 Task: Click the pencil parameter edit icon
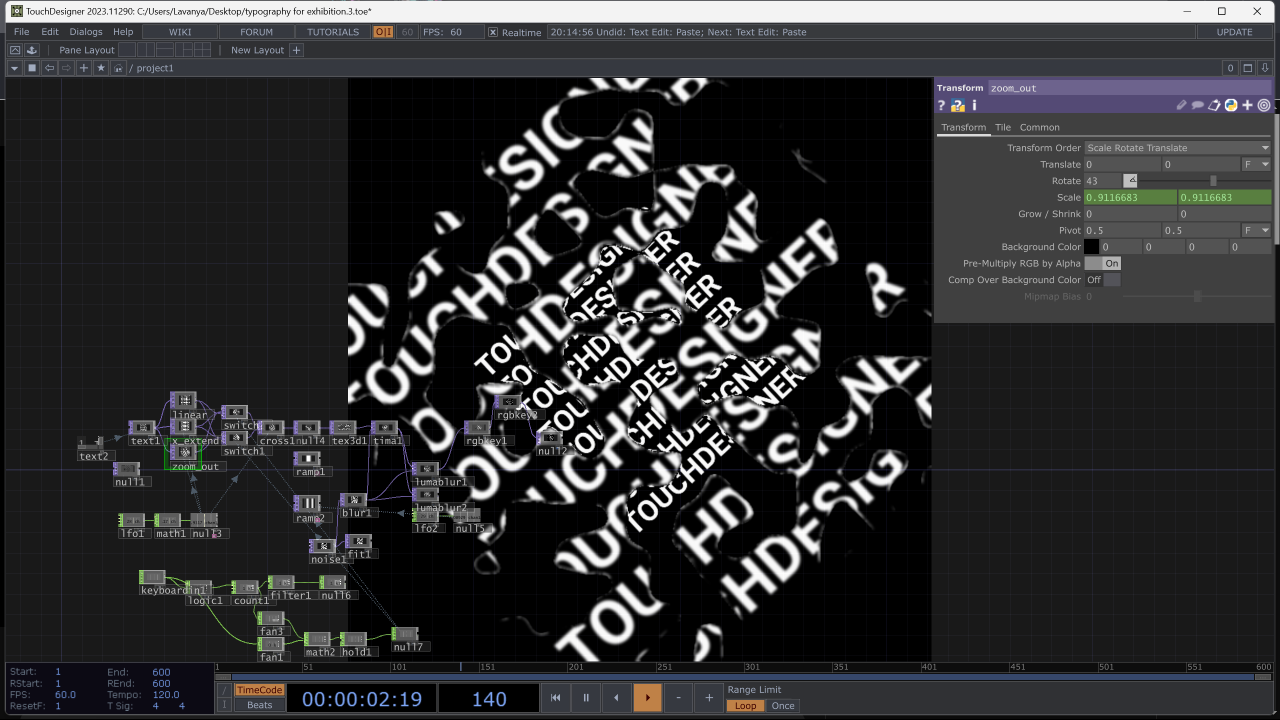tap(1181, 105)
